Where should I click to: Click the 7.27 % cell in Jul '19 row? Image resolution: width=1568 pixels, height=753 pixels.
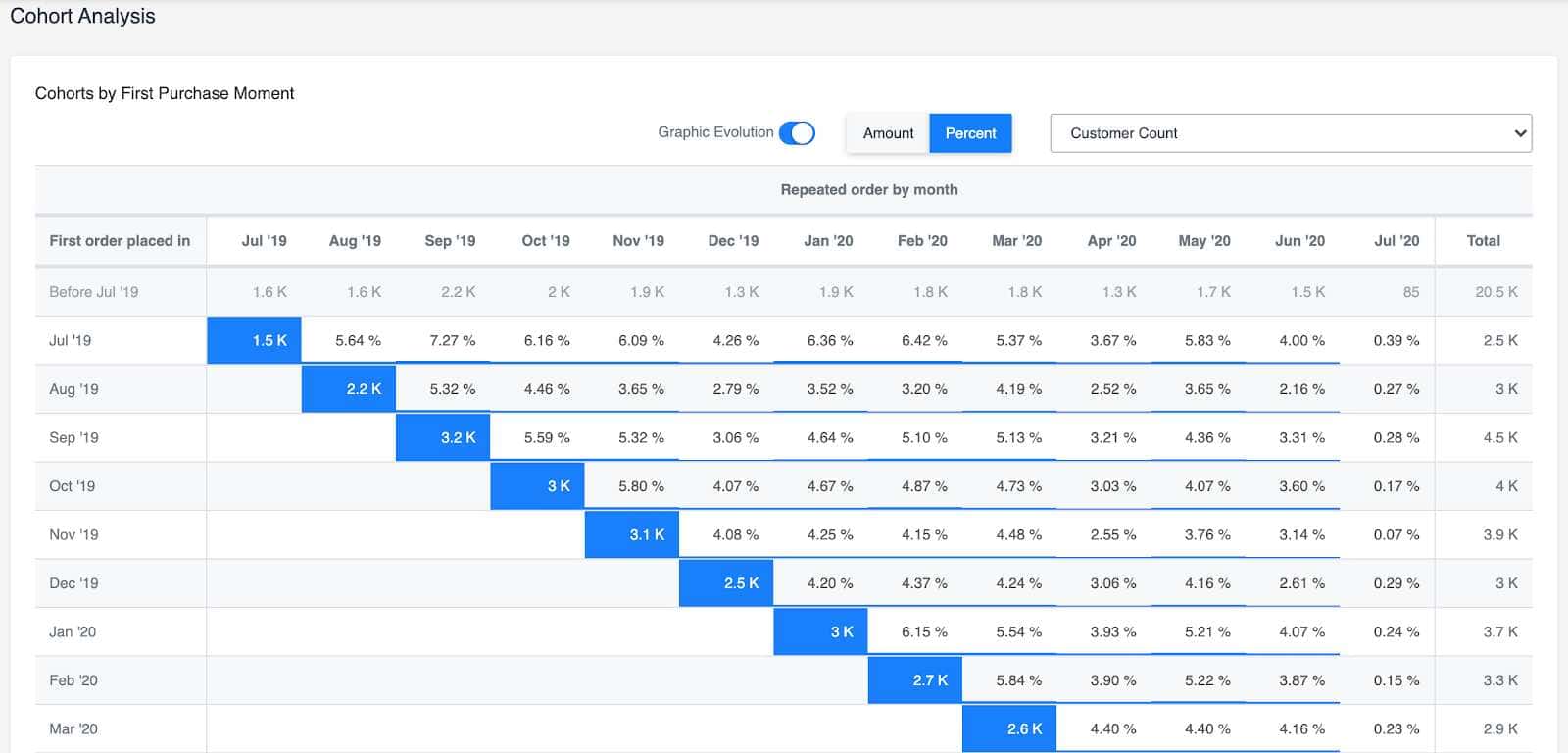pyautogui.click(x=452, y=341)
